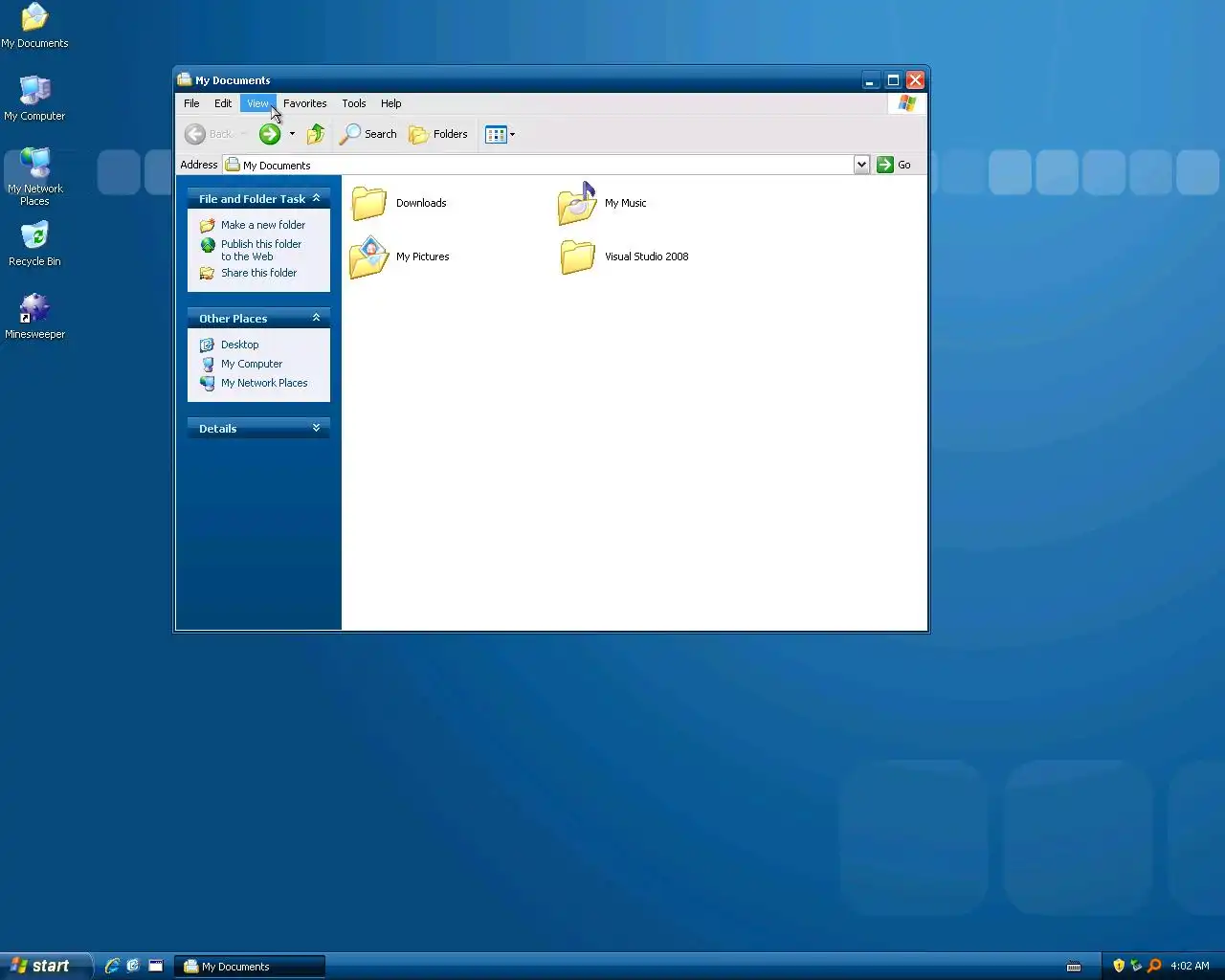
Task: Click the My Network Places sidebar icon
Action: pos(207,383)
